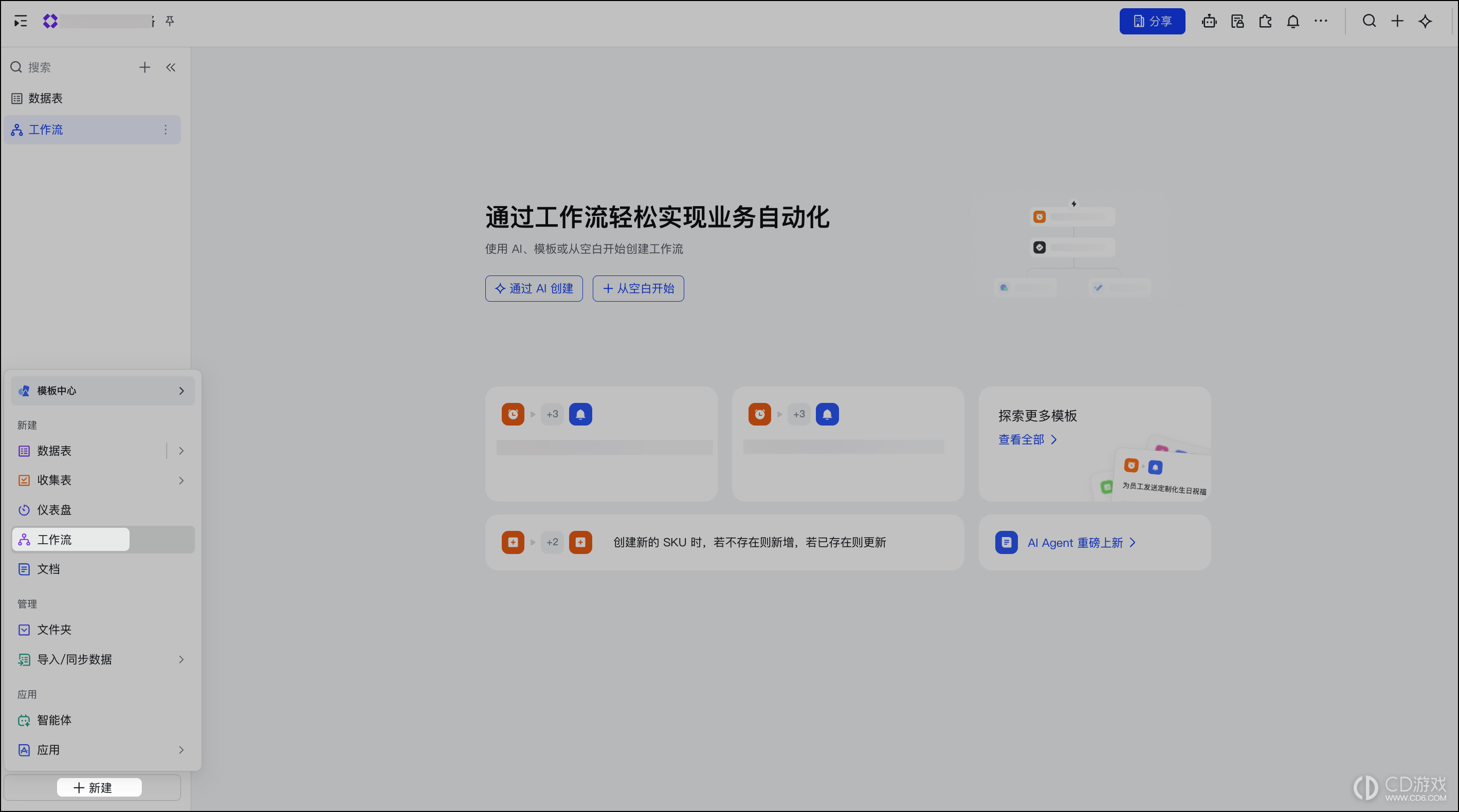1459x812 pixels.
Task: Open the AI sparkle icon at top right
Action: 1425,22
